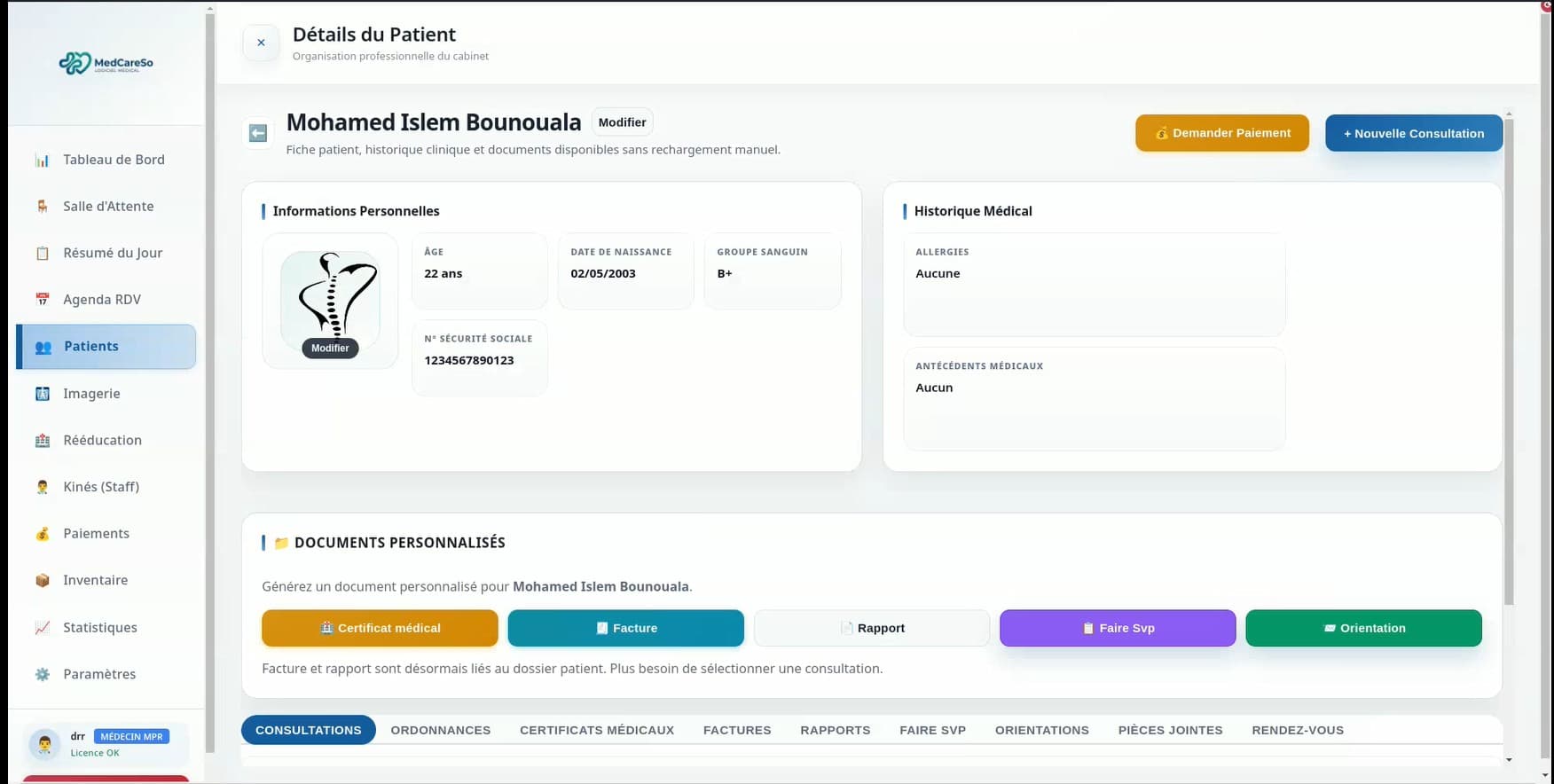The height and width of the screenshot is (784, 1554).
Task: Open ORIENTATIONS tab
Action: point(1042,730)
